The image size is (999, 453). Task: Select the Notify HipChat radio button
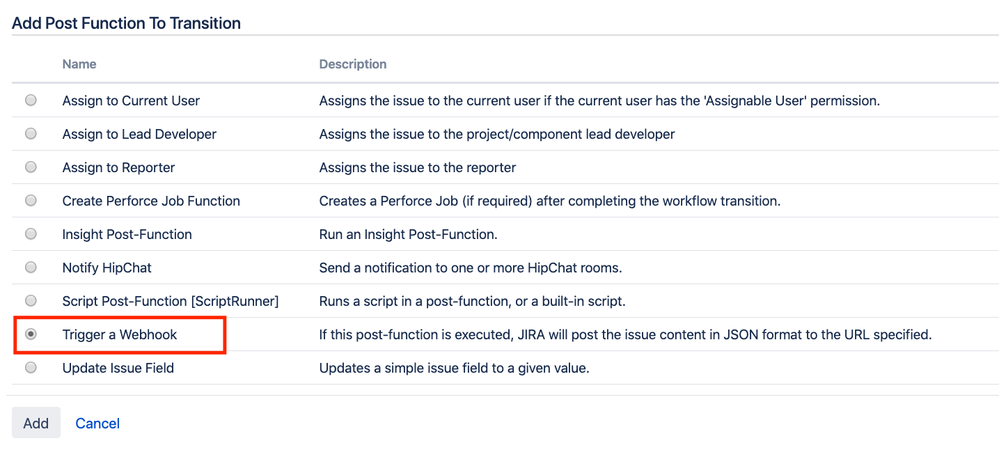[x=31, y=268]
